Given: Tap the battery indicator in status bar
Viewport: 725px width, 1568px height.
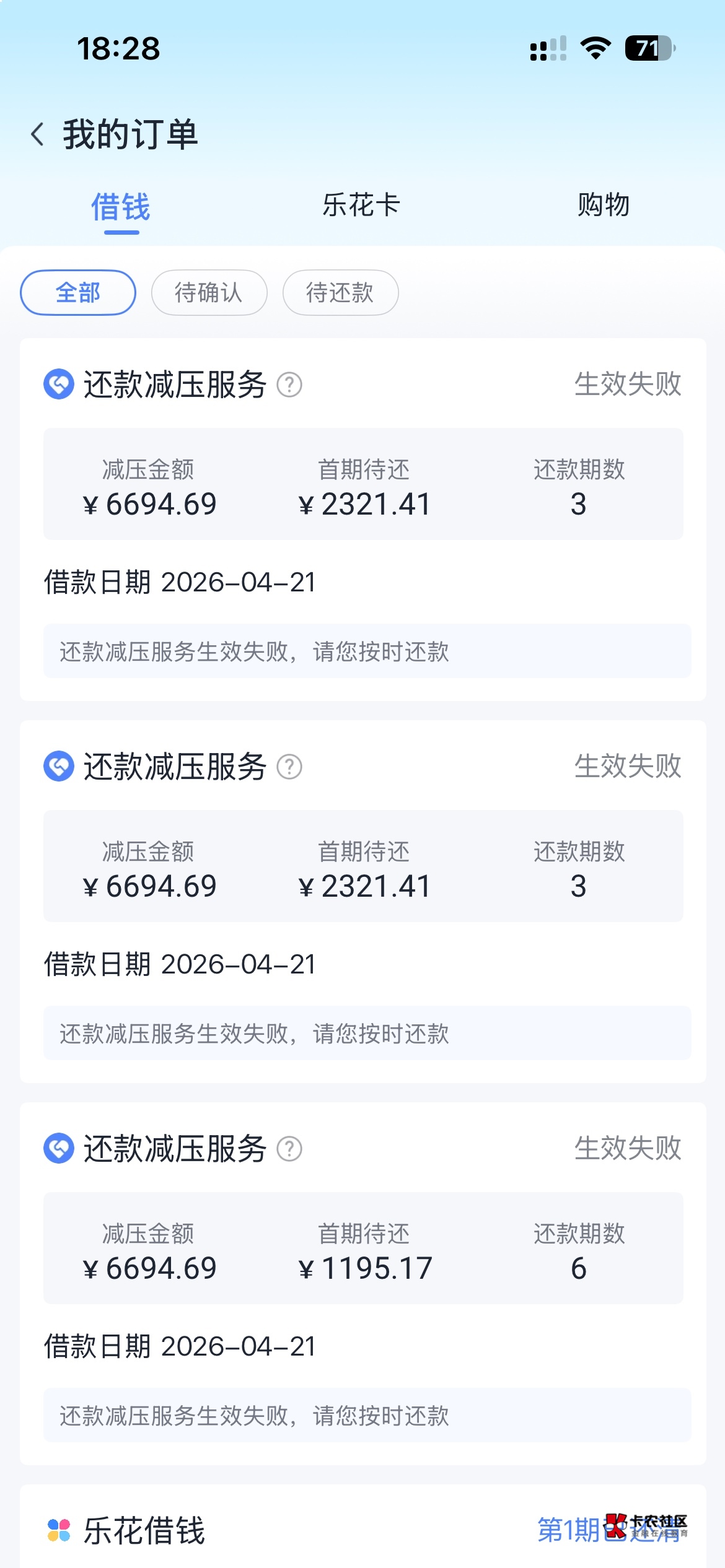Looking at the screenshot, I should click(649, 48).
